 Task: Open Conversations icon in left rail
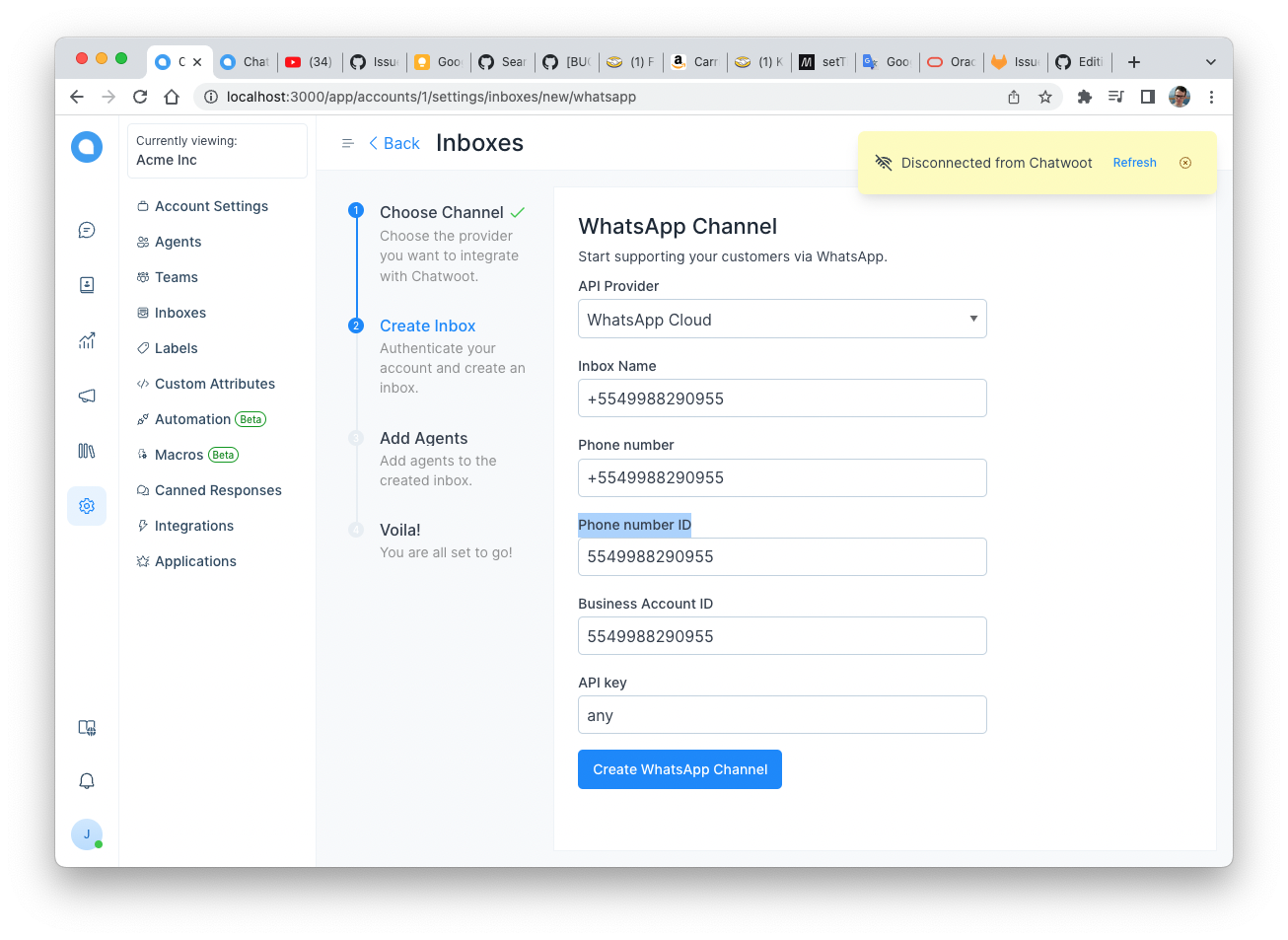(87, 230)
